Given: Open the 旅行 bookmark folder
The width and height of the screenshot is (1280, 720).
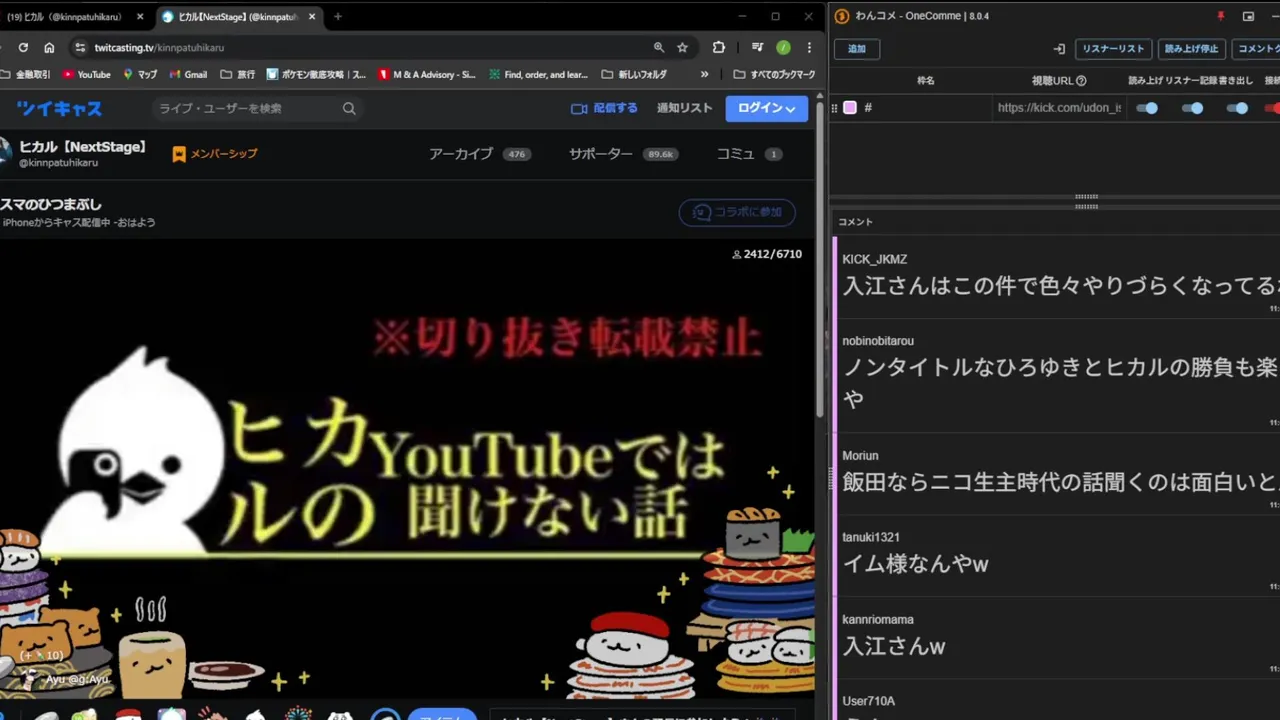Looking at the screenshot, I should pos(237,74).
